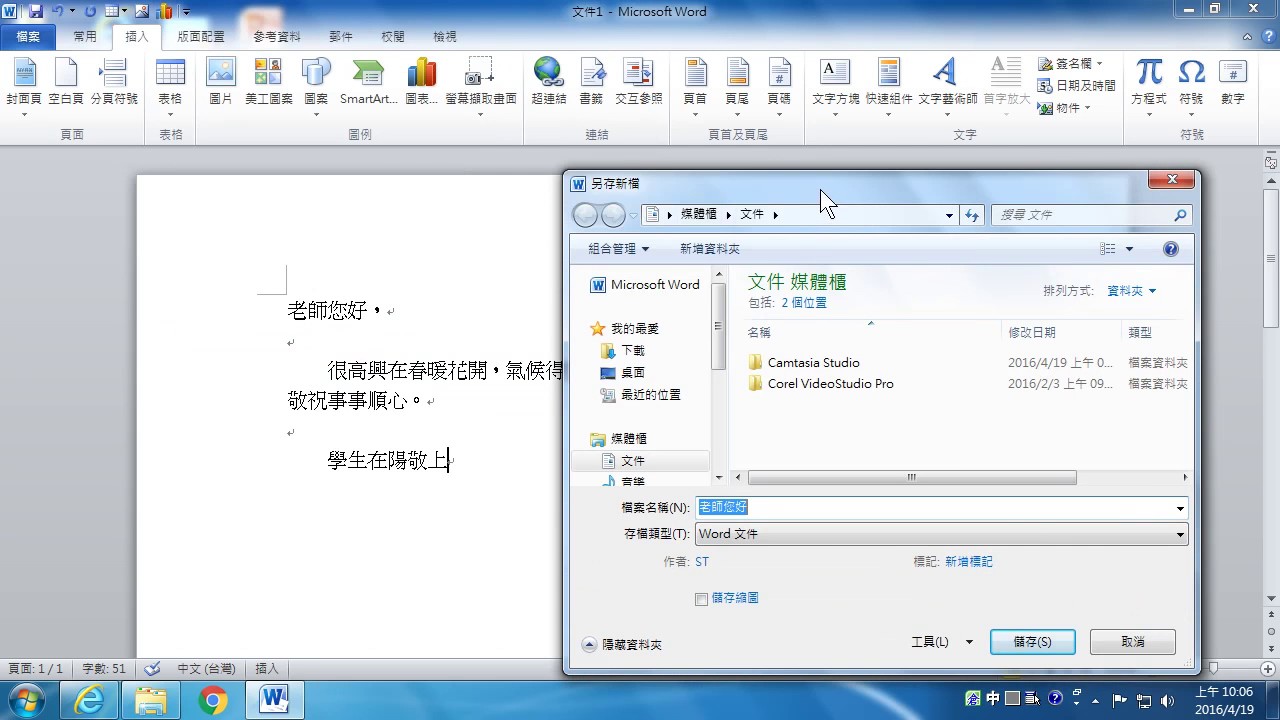
Task: Click the 2 個位置 locations link
Action: point(804,302)
